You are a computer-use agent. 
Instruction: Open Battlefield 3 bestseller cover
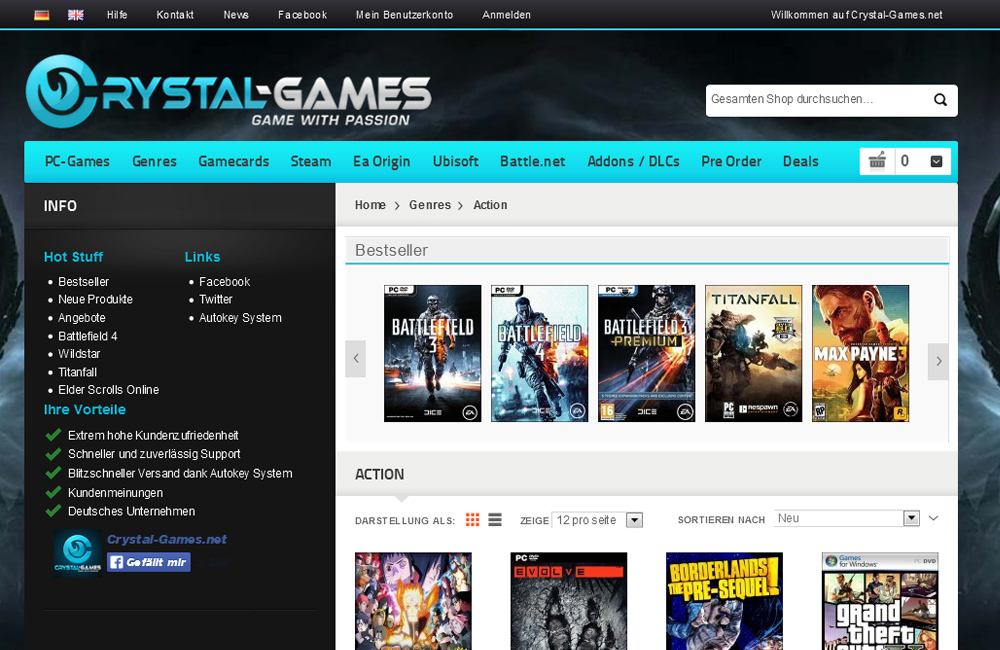click(x=432, y=353)
